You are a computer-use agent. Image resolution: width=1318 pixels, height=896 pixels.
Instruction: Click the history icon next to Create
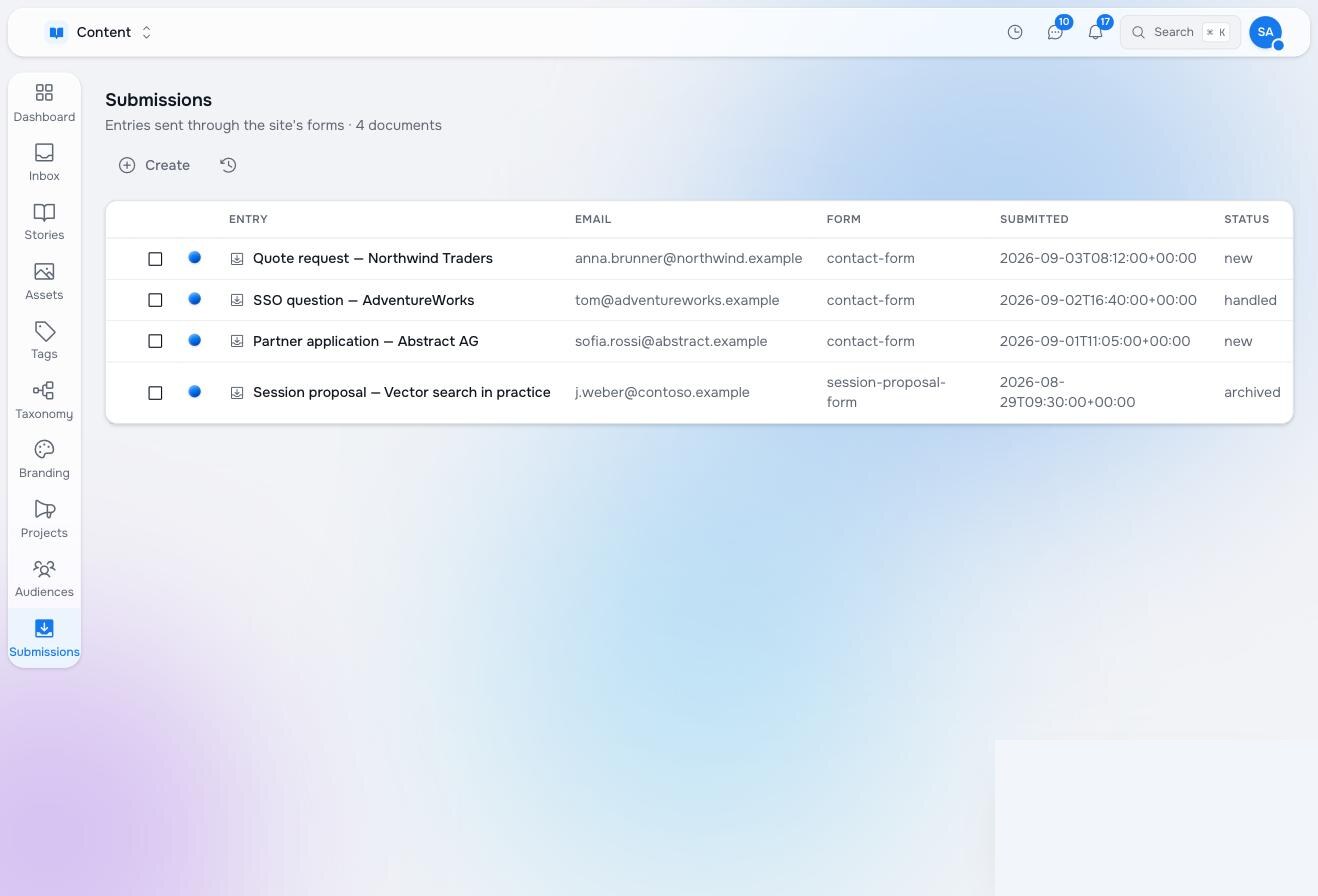point(228,165)
